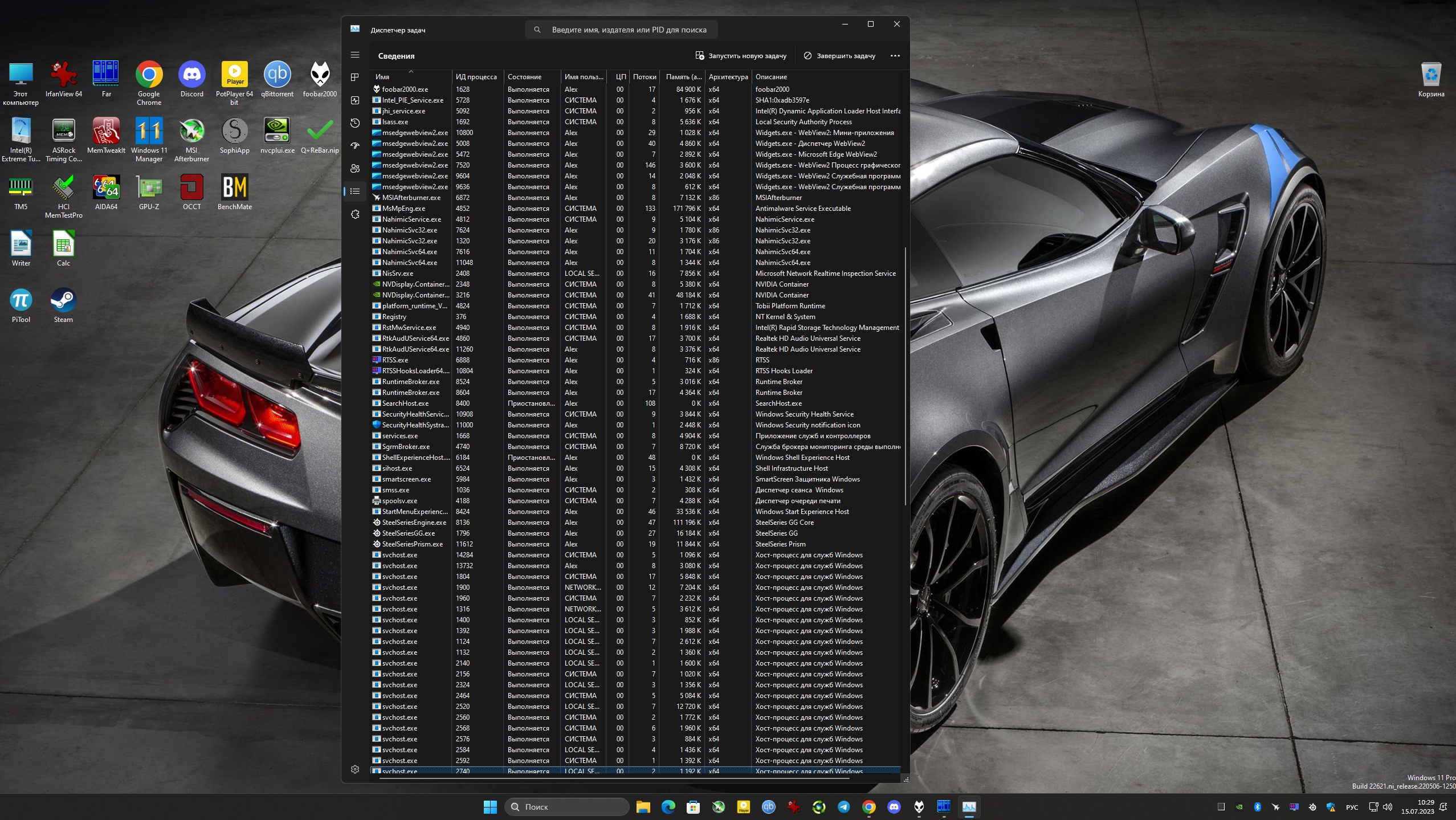This screenshot has width=1456, height=820.
Task: Select the SteelSeriesEngine.exe row
Action: pyautogui.click(x=414, y=523)
